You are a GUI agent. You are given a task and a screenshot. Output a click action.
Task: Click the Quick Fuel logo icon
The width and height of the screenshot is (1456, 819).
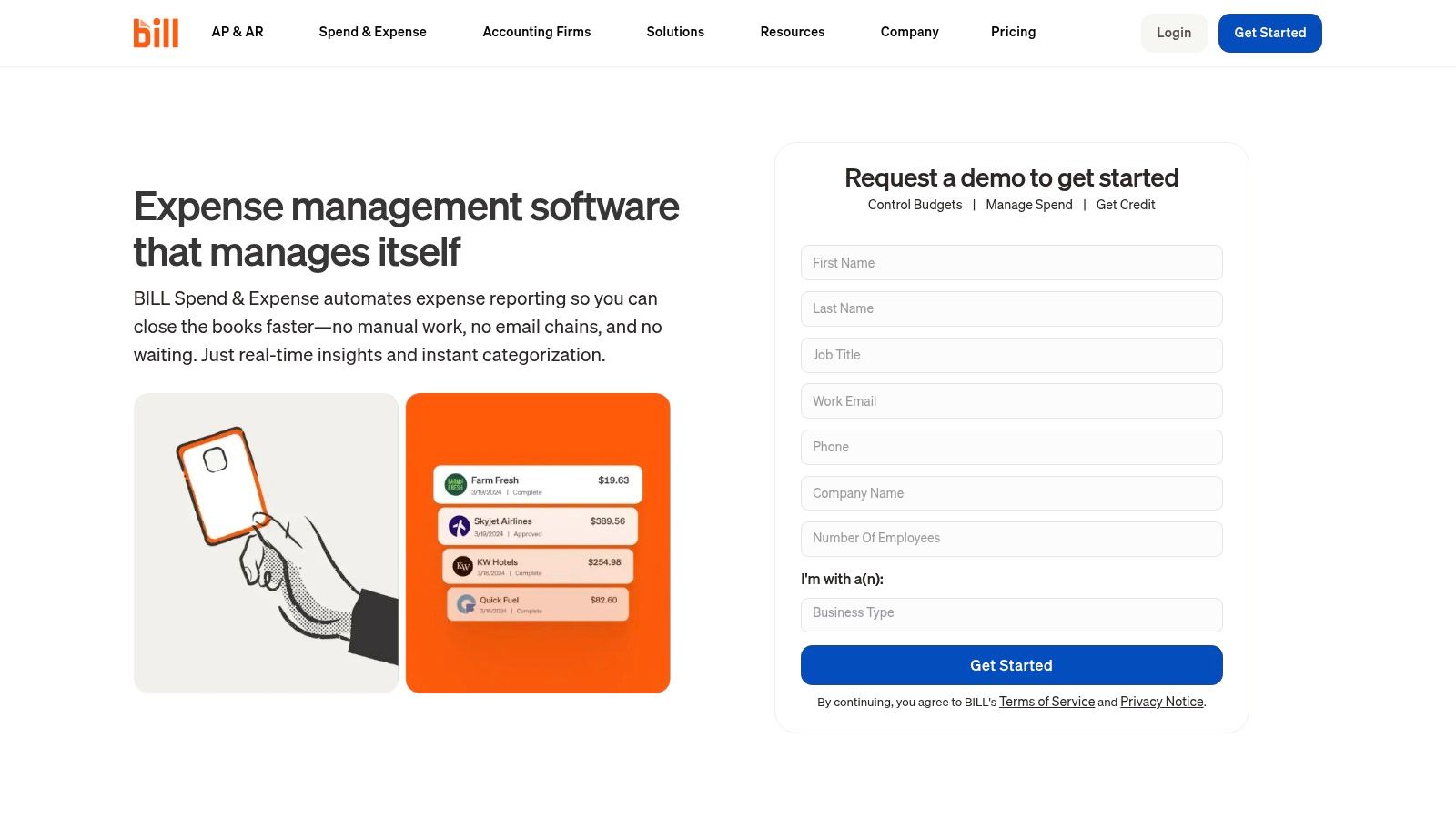[466, 604]
